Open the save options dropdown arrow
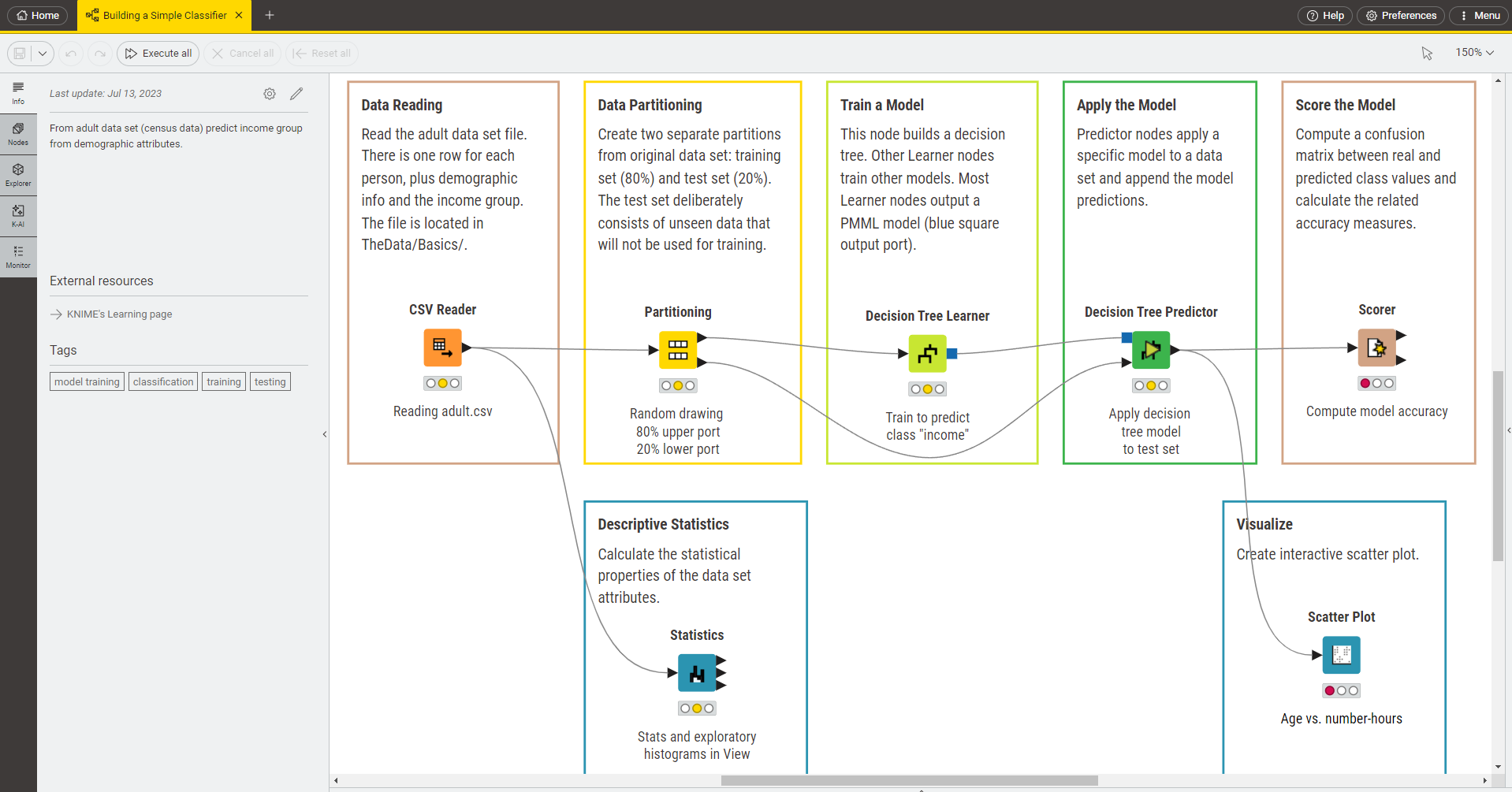The width and height of the screenshot is (1512, 792). (x=43, y=53)
